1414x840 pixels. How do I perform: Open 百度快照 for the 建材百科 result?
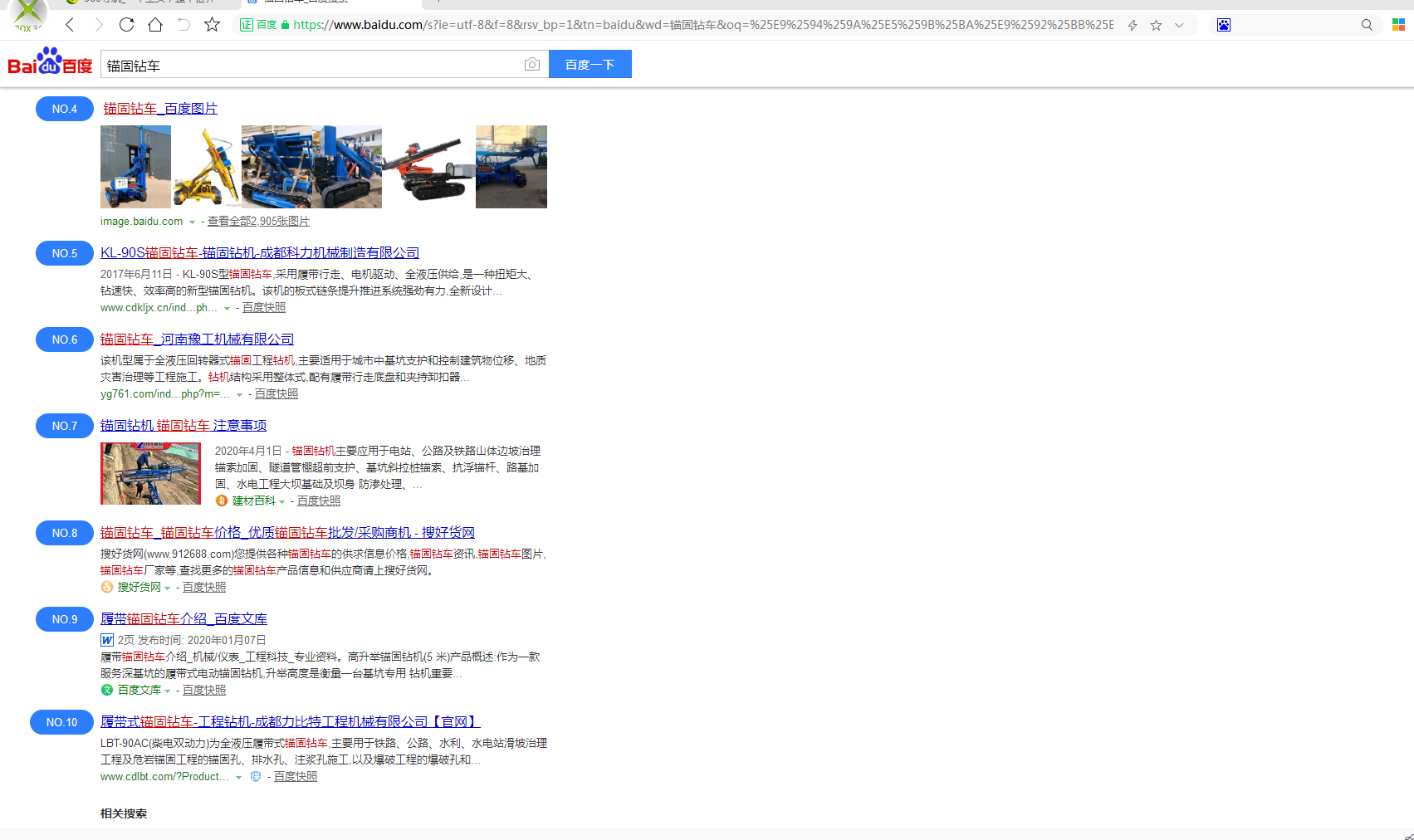pos(319,501)
